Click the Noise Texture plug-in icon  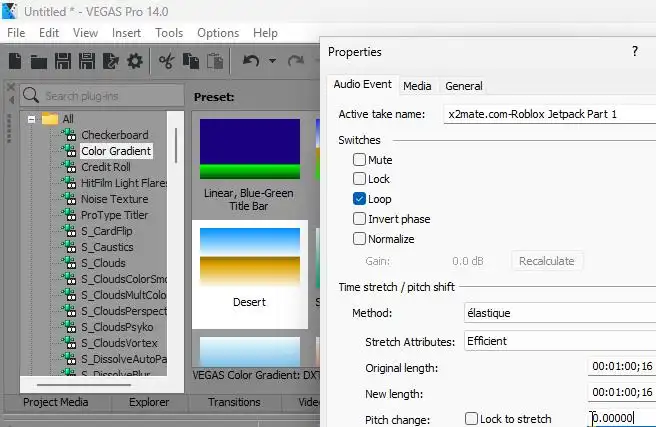[69, 199]
